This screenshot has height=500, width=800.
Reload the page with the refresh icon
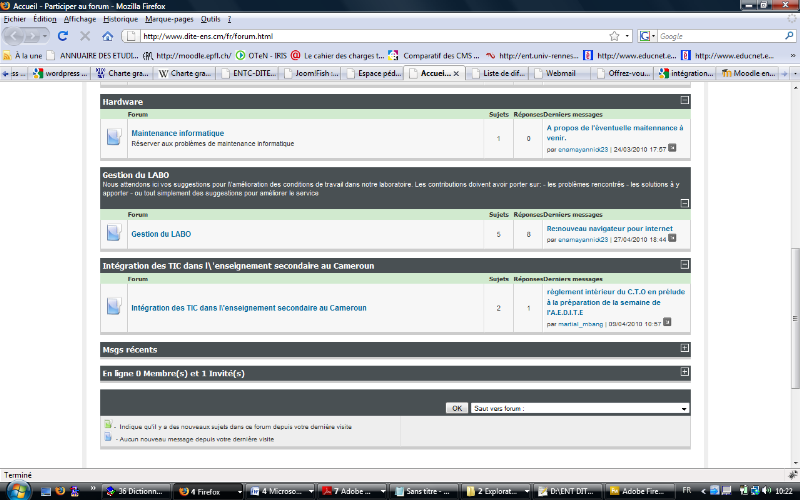(x=63, y=36)
